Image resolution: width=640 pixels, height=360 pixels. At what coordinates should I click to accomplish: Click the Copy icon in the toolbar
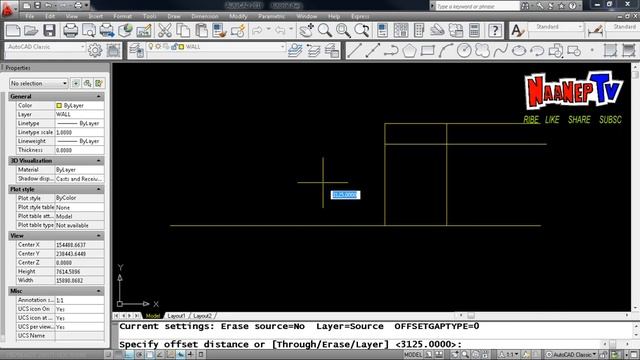click(183, 31)
